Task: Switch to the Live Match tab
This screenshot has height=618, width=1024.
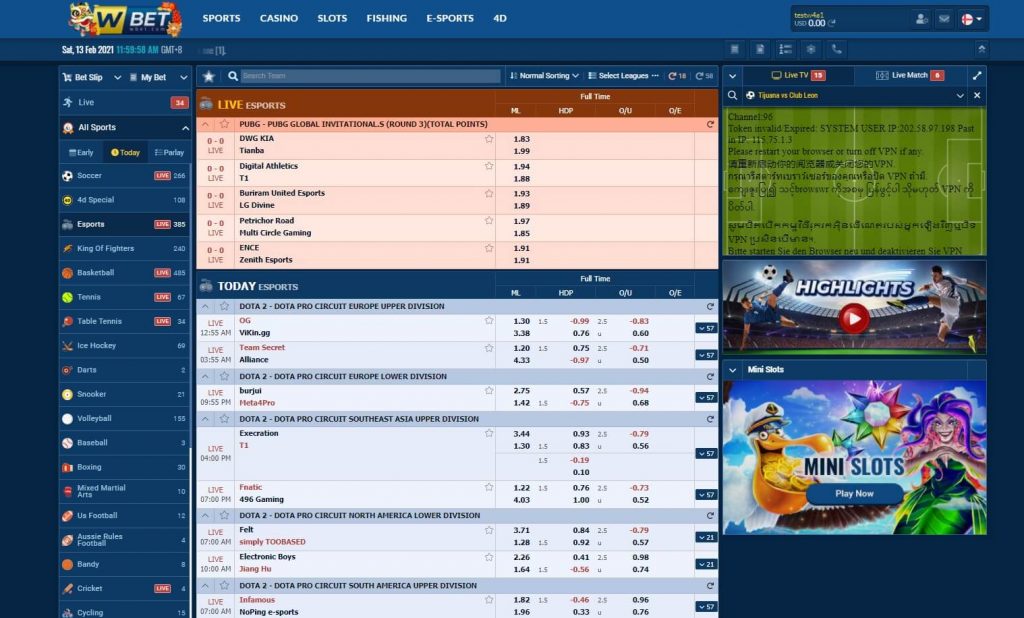Action: tap(910, 75)
